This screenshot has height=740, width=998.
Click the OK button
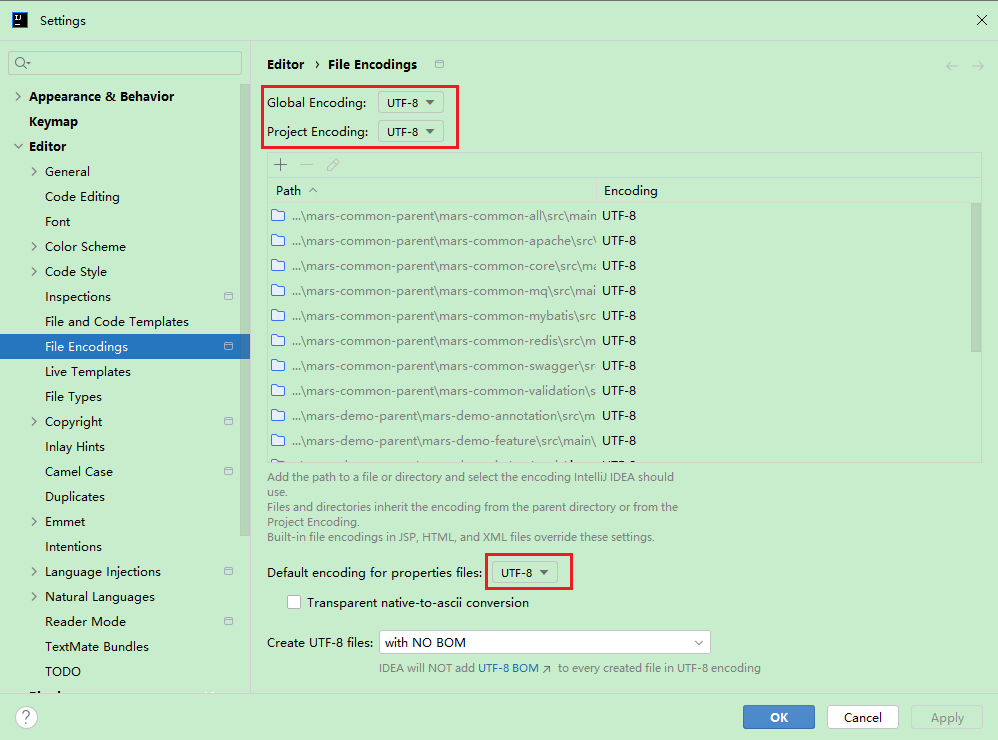[779, 717]
